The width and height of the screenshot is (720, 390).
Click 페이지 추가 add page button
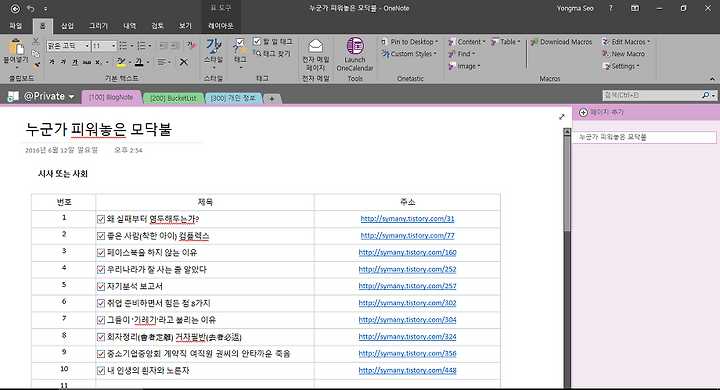coord(602,112)
